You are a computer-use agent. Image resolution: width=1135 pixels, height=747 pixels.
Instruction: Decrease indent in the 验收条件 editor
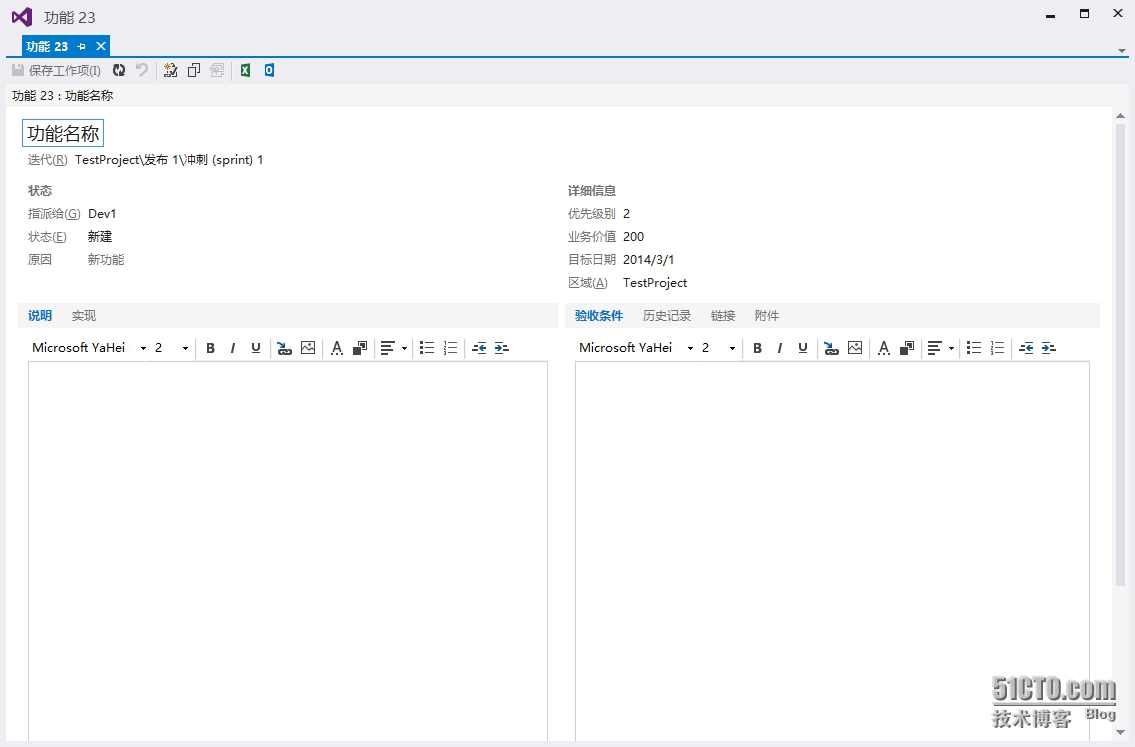[1026, 348]
